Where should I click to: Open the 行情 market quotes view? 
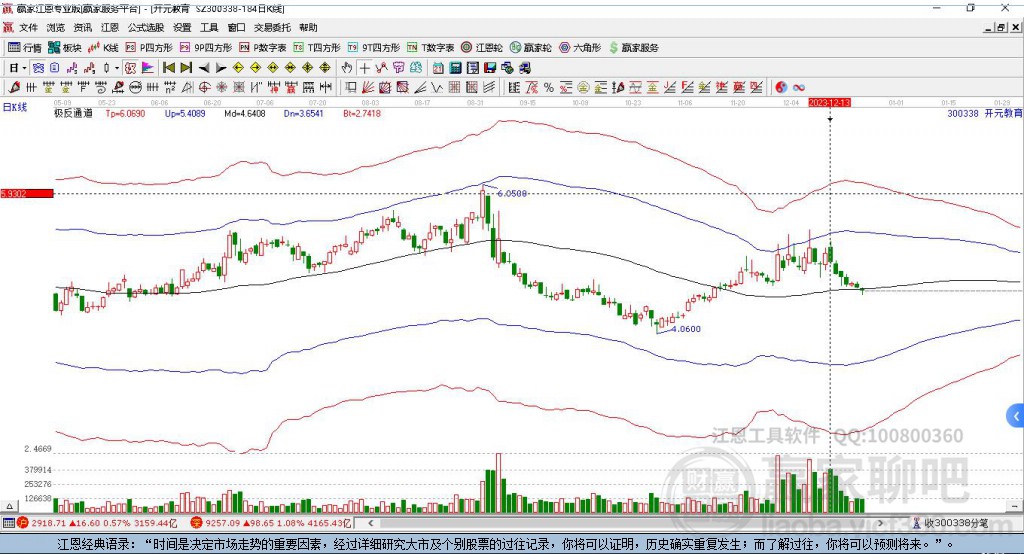[24, 48]
